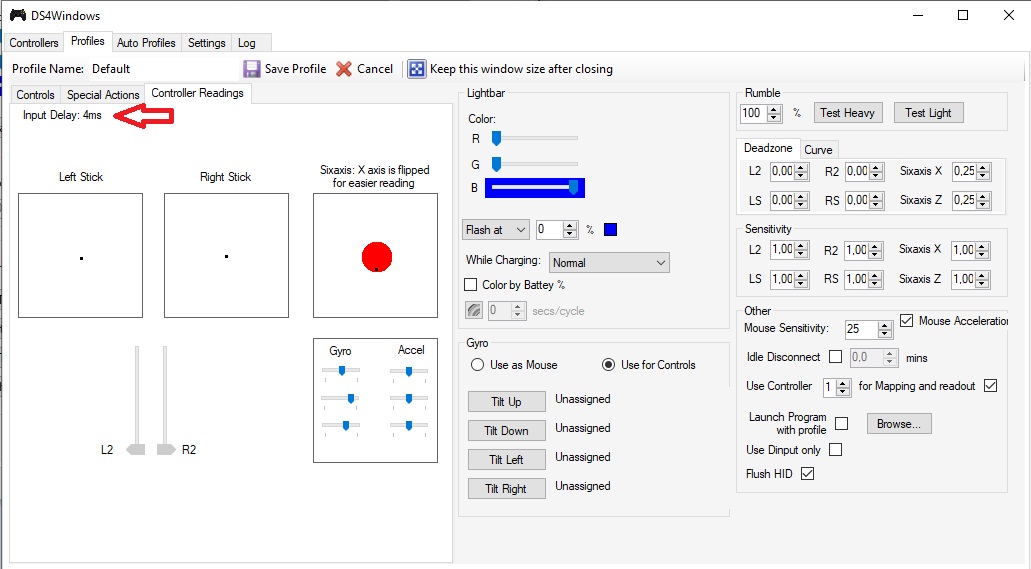Click the red Sixaxis position dot
The height and width of the screenshot is (569, 1031).
pyautogui.click(x=377, y=257)
